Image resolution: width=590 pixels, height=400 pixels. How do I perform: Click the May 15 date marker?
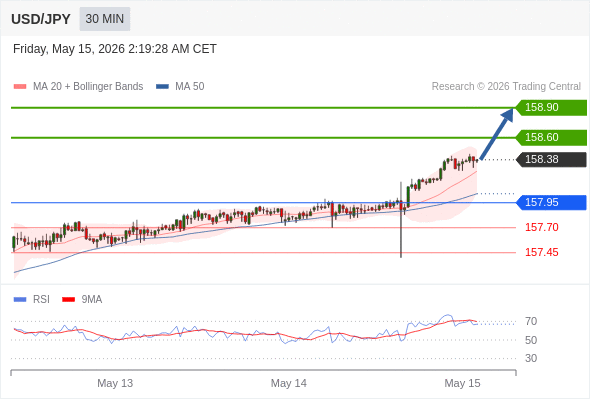(462, 383)
